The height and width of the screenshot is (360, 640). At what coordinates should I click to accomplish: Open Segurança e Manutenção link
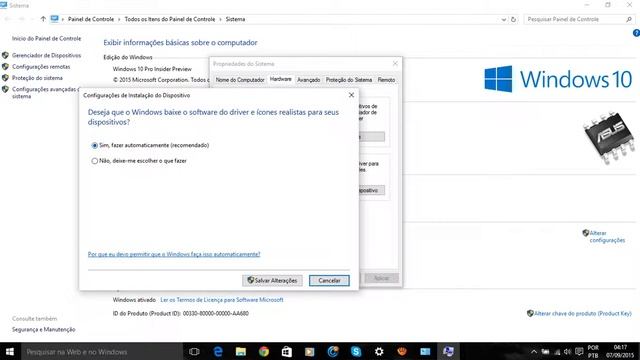(44, 329)
